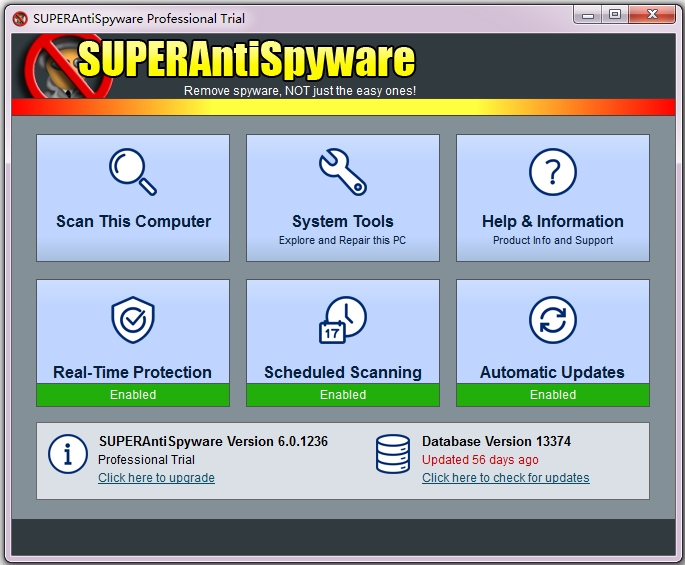Close the SUPERAntiSpyware window

click(x=652, y=15)
